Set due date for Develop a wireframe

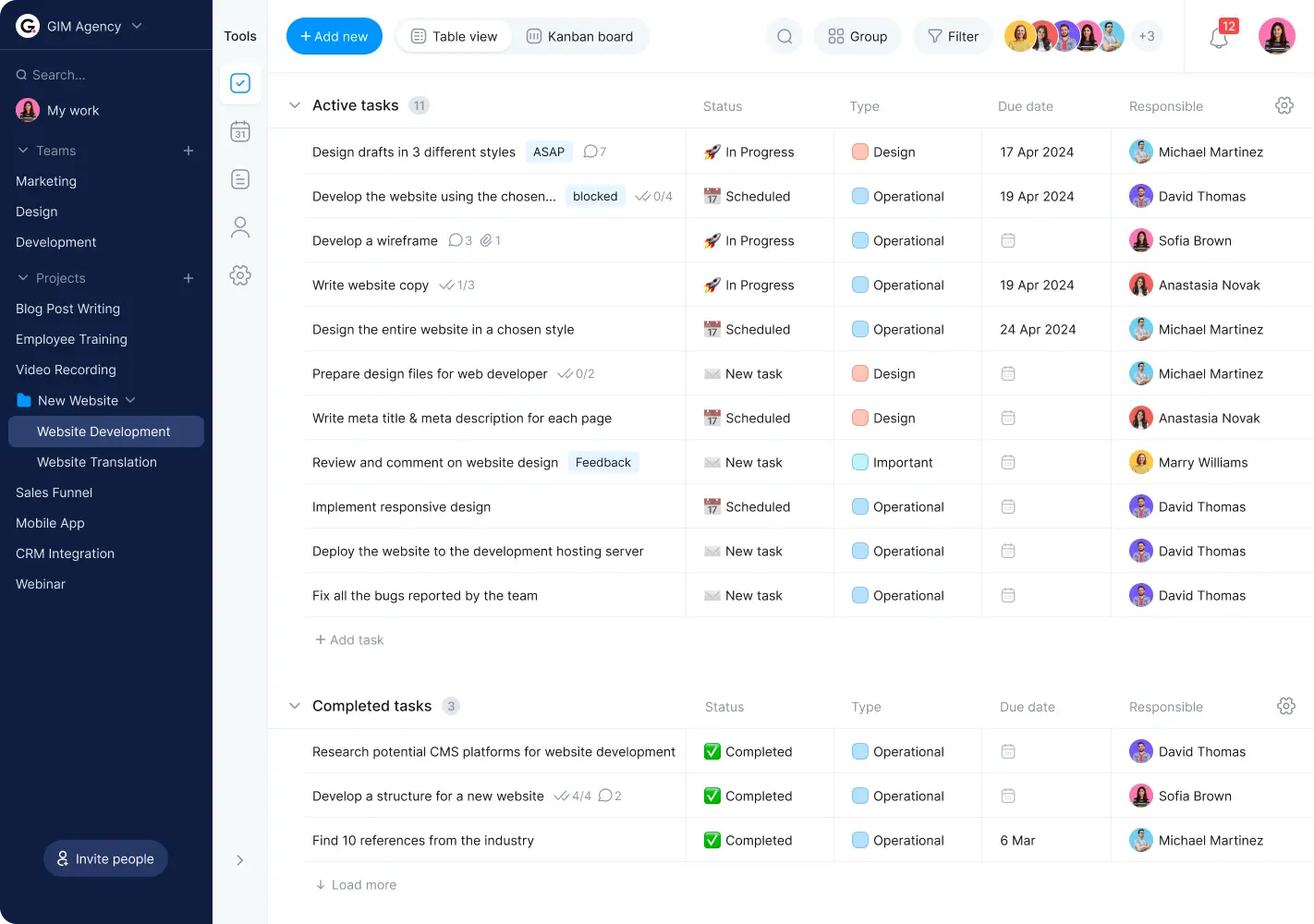tap(1008, 240)
